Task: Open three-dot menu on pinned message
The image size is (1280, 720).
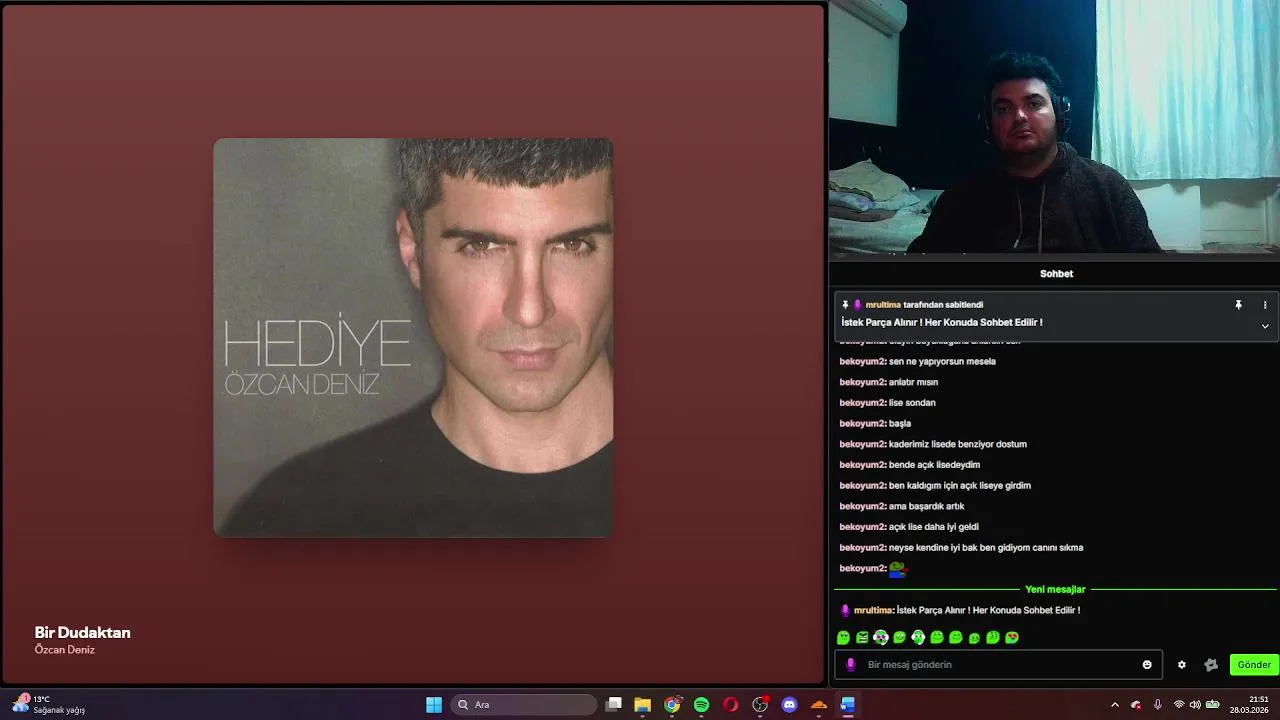Action: pos(1265,305)
